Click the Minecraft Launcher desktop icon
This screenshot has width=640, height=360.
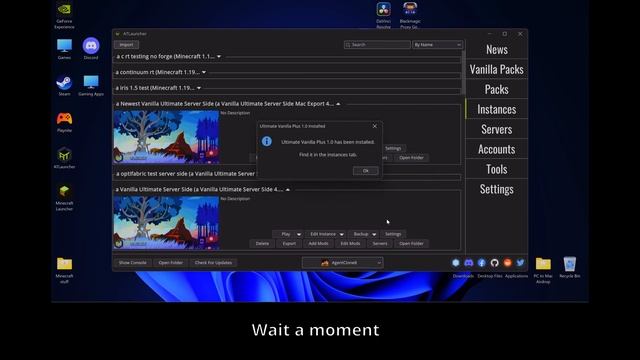coord(64,198)
